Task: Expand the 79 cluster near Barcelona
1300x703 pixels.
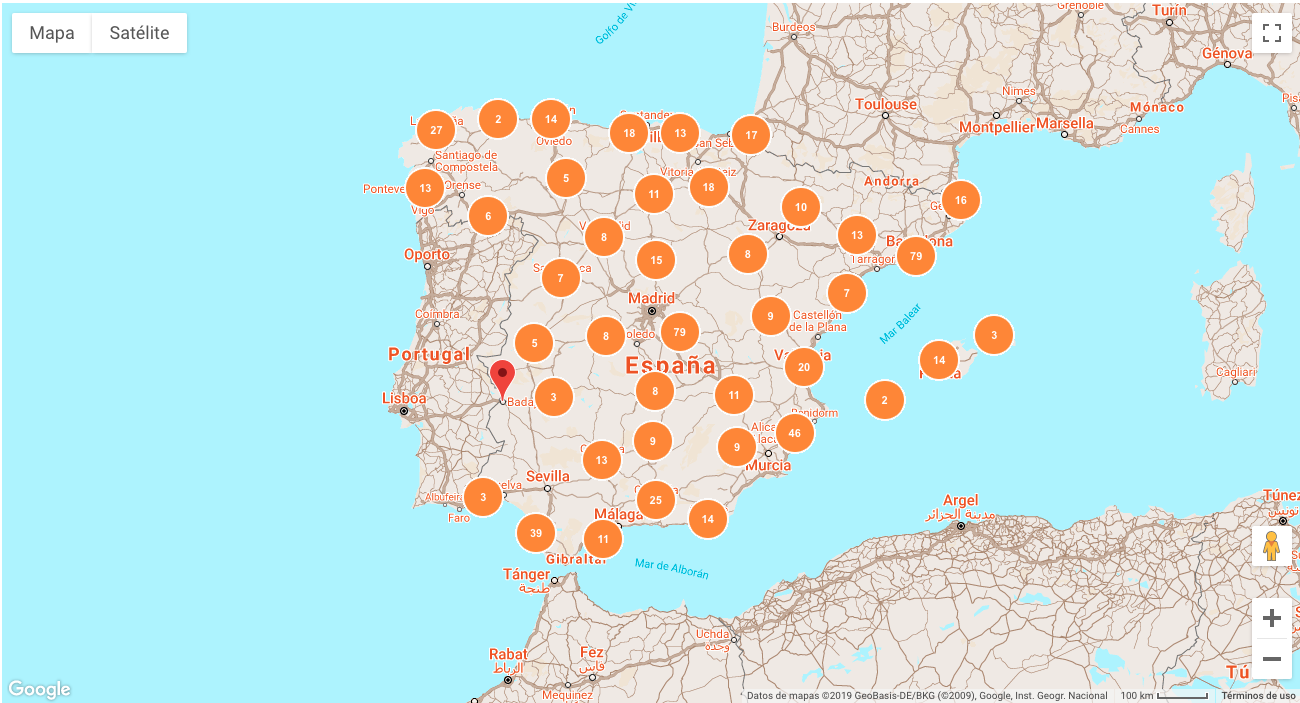Action: (916, 257)
